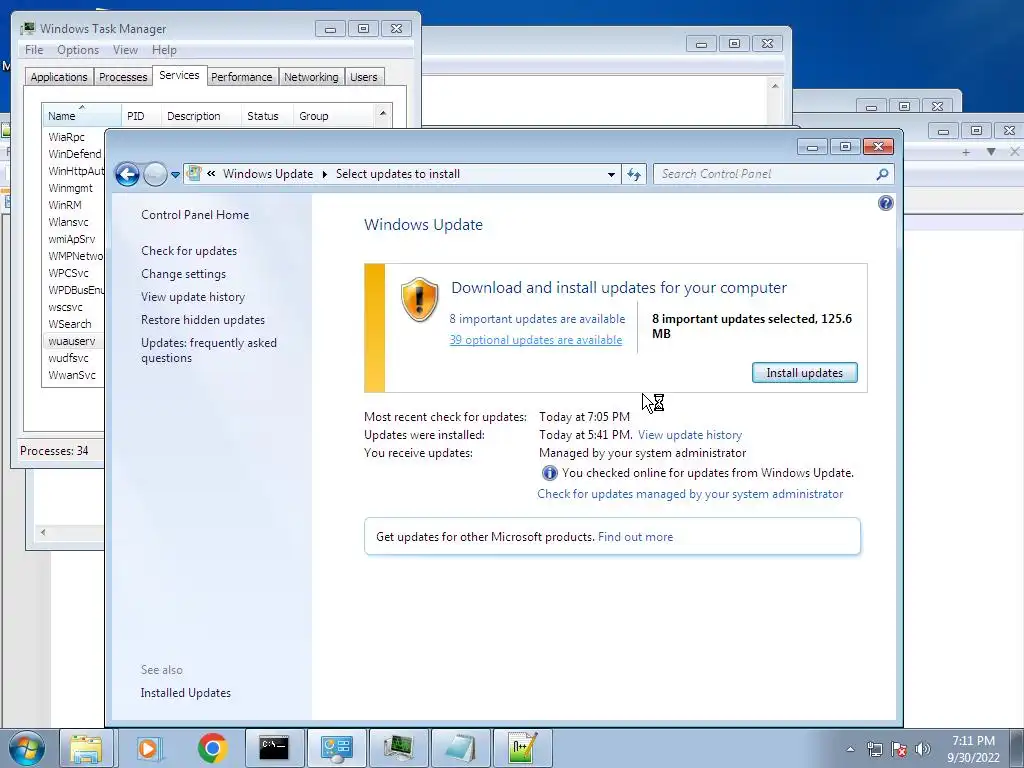The image size is (1024, 768).
Task: Switch to Performance tab in Task Manager
Action: (242, 77)
